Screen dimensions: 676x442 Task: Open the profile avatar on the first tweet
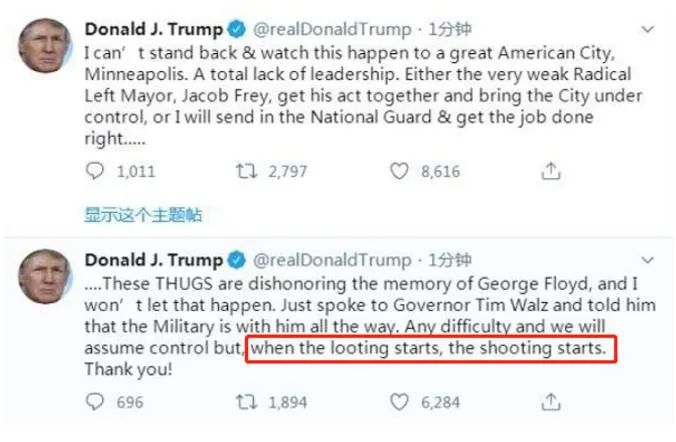pos(45,45)
